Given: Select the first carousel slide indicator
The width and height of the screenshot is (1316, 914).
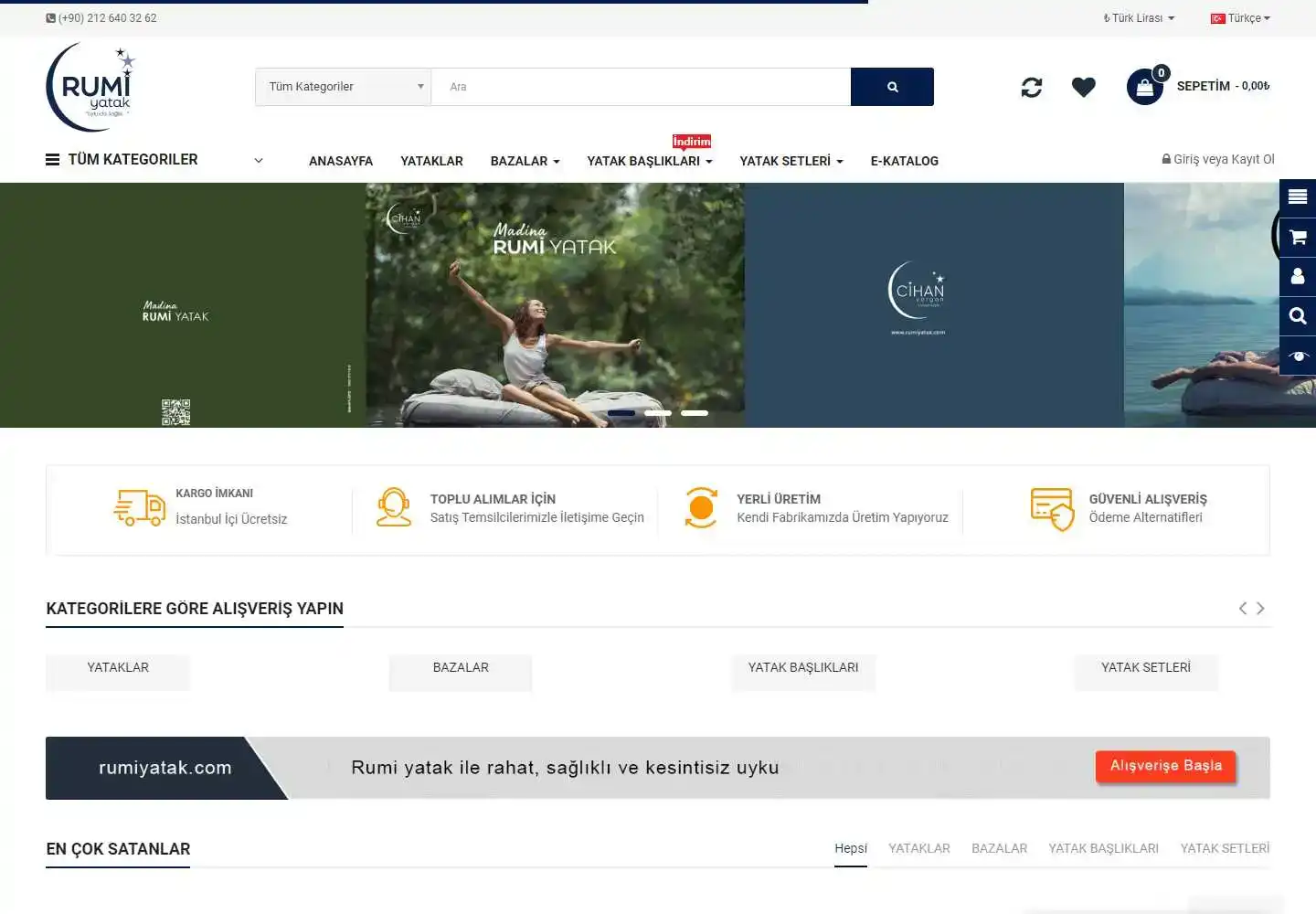Looking at the screenshot, I should point(621,413).
